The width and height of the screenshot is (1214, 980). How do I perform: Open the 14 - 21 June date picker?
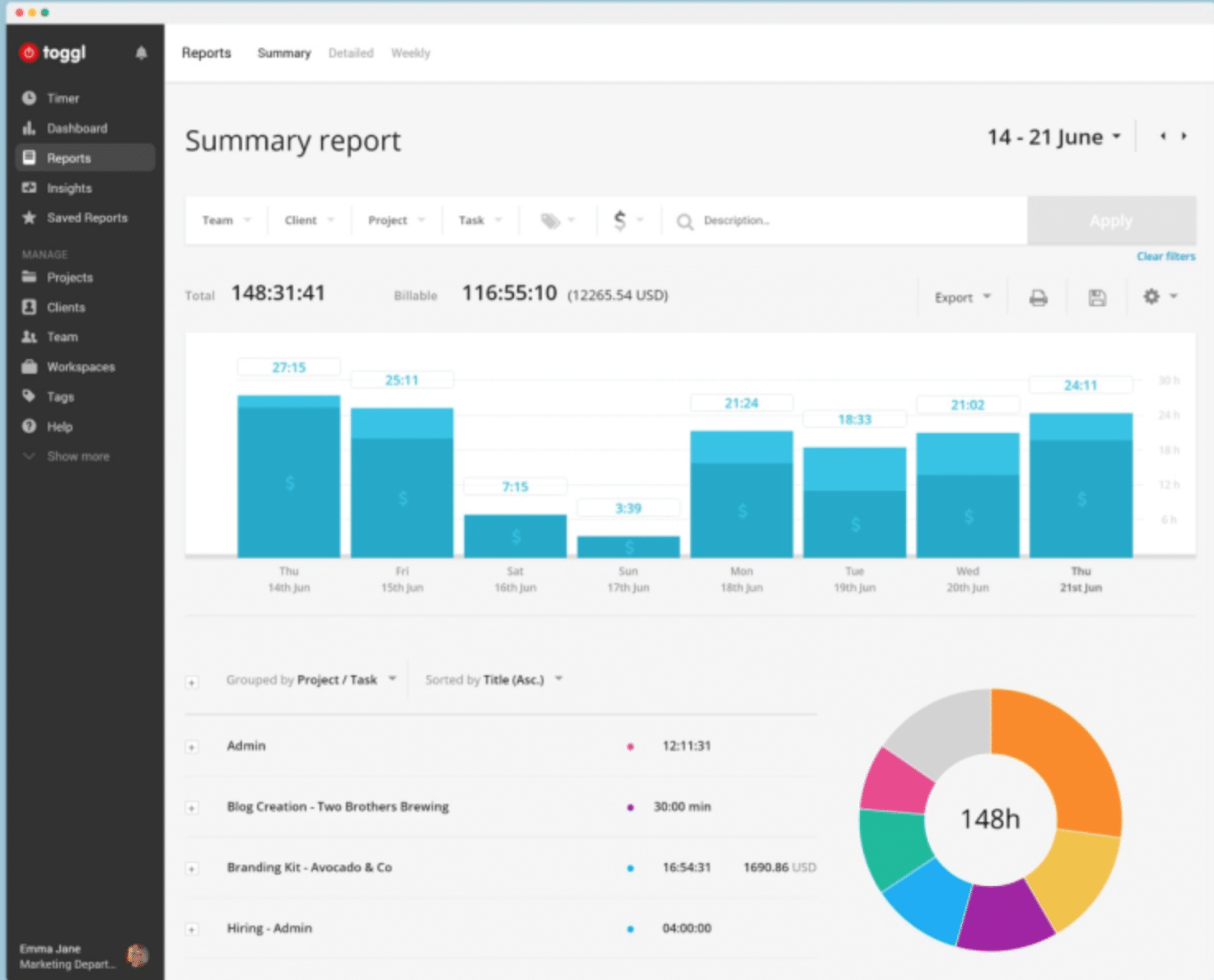pos(1053,138)
